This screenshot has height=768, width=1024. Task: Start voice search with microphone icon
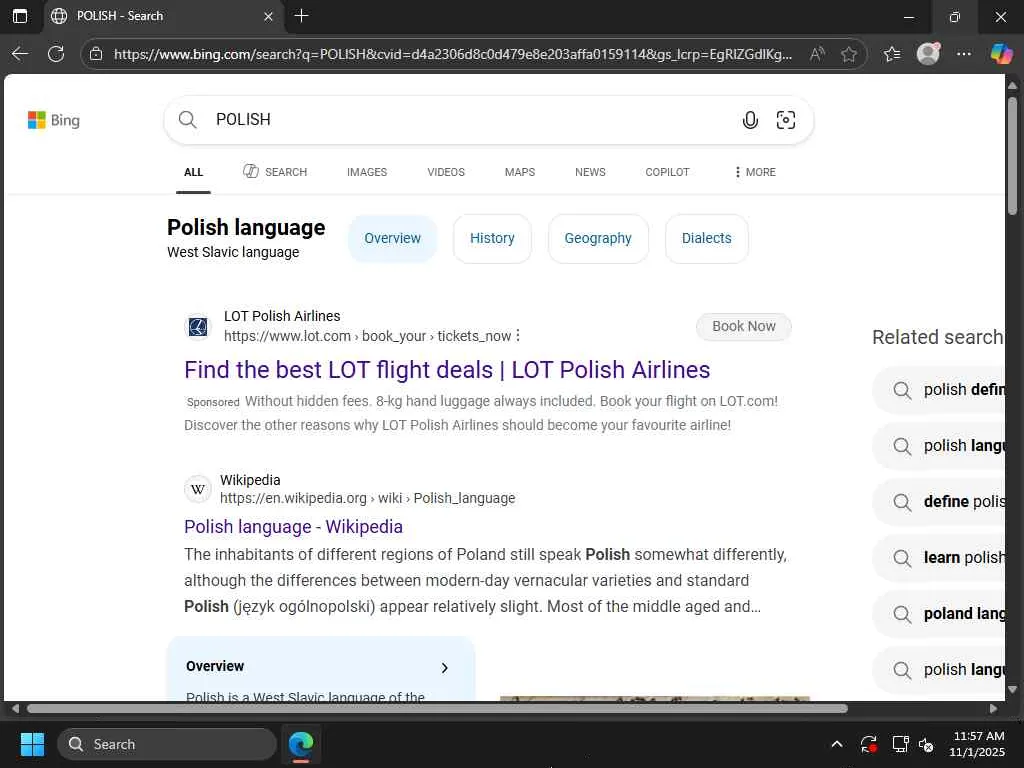pyautogui.click(x=750, y=120)
